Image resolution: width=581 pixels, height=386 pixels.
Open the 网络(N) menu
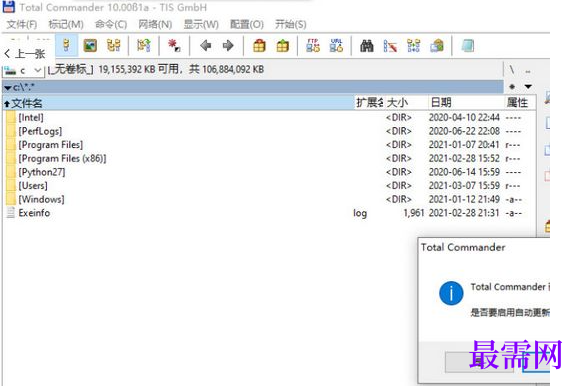tap(155, 24)
